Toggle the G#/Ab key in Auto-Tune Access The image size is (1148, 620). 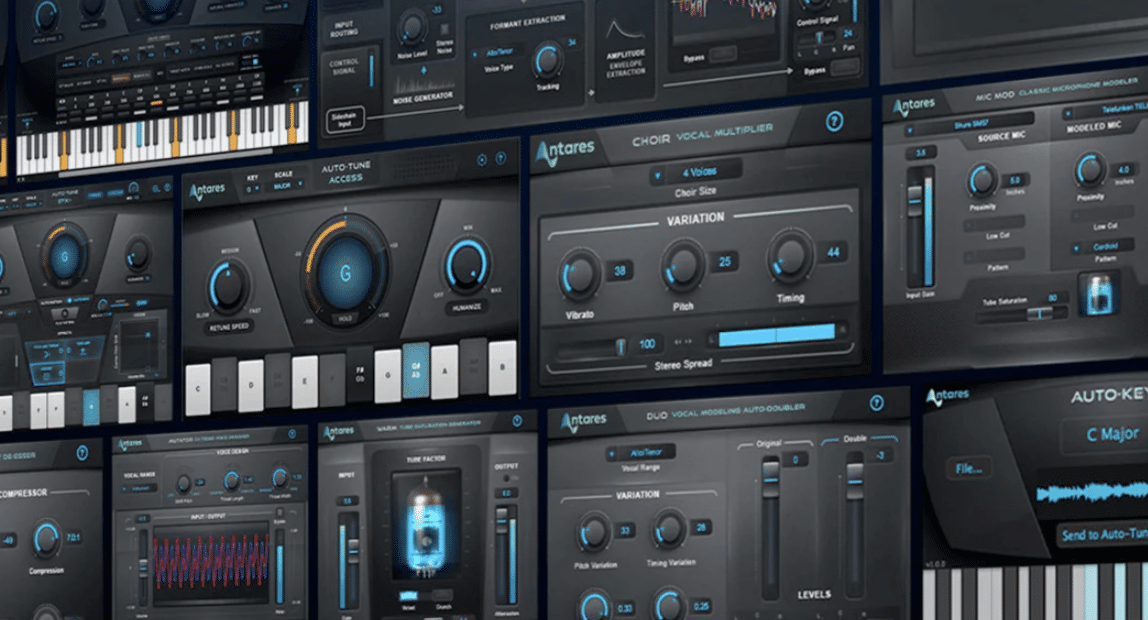(416, 370)
